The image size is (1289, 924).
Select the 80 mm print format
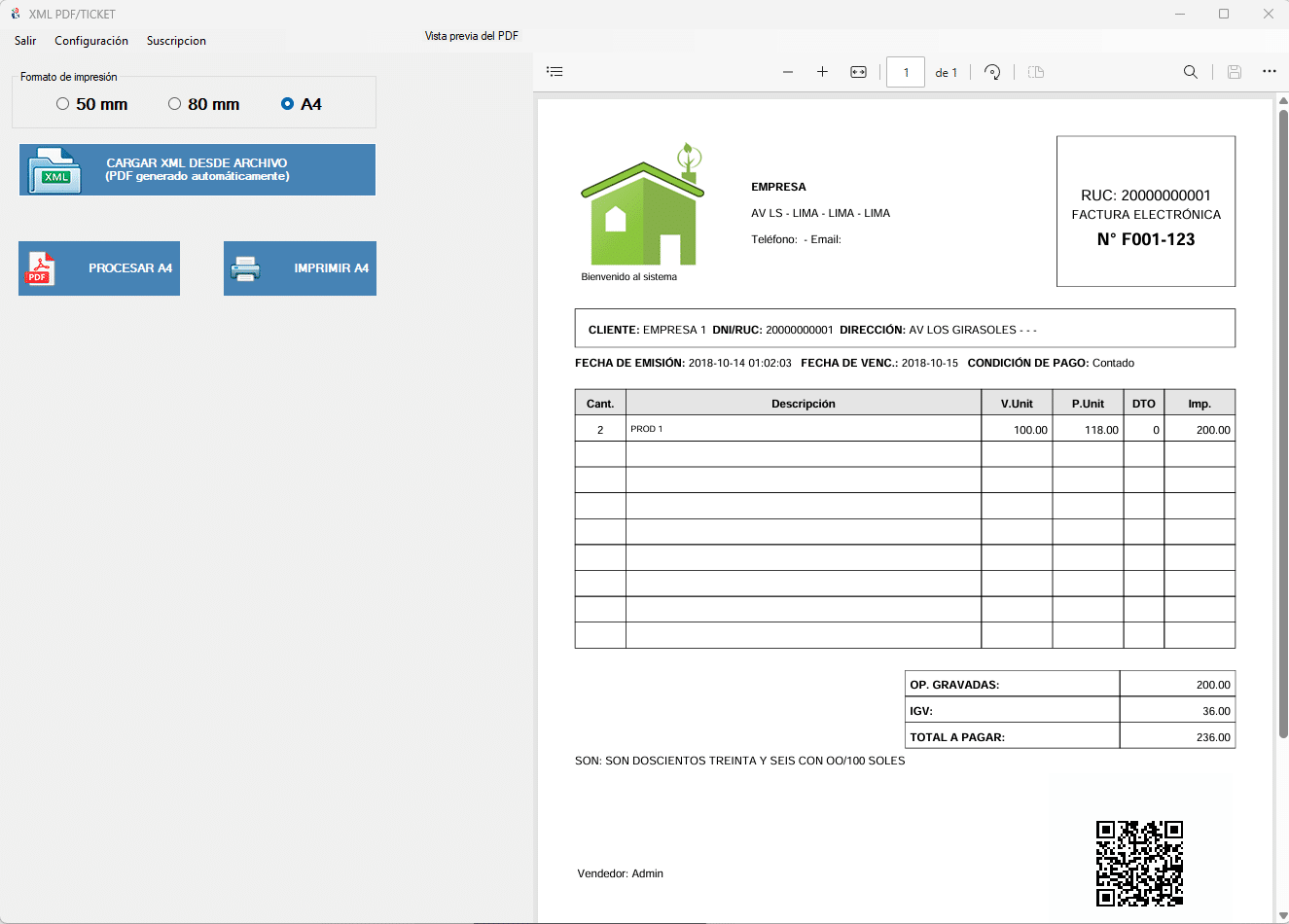(x=175, y=104)
